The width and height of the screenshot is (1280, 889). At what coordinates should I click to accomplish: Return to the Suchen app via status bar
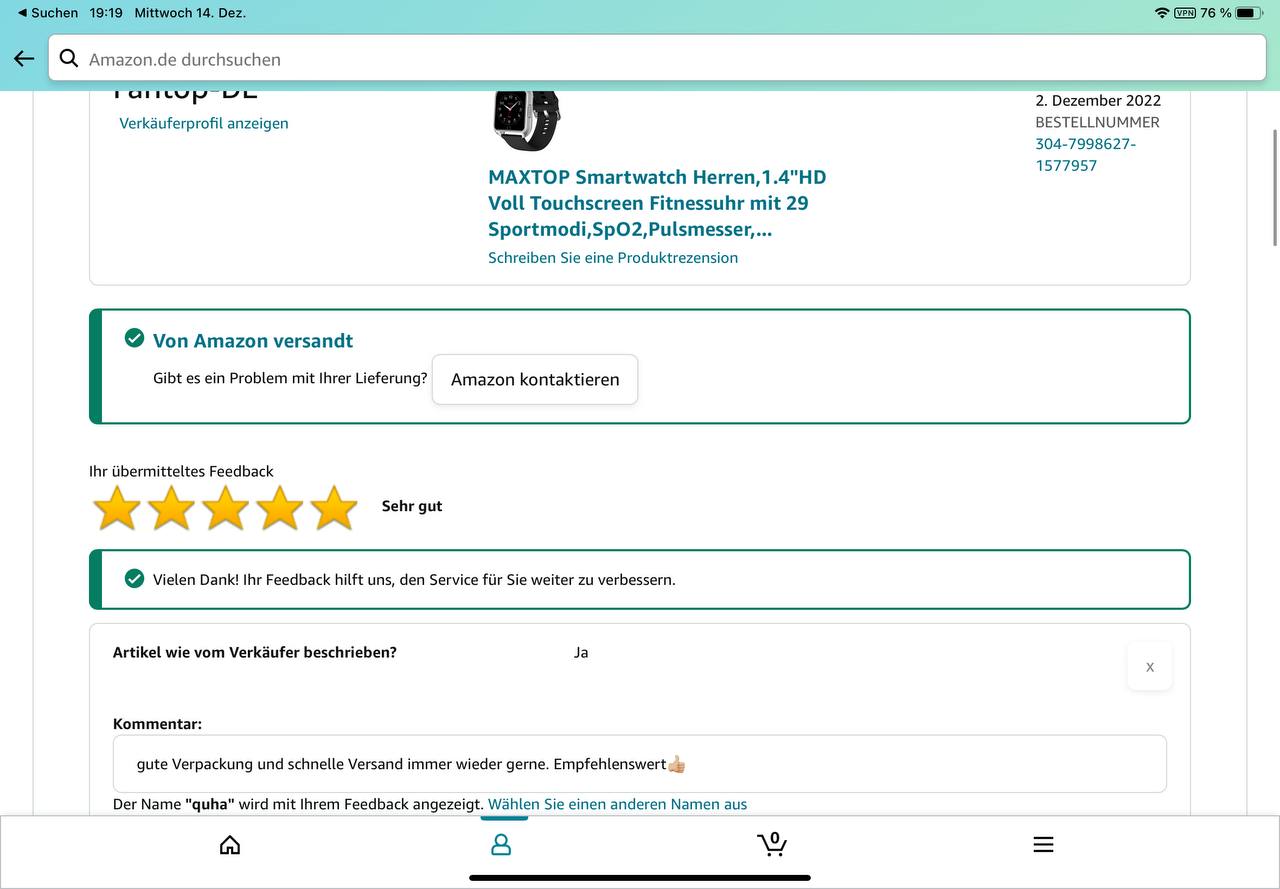(48, 13)
